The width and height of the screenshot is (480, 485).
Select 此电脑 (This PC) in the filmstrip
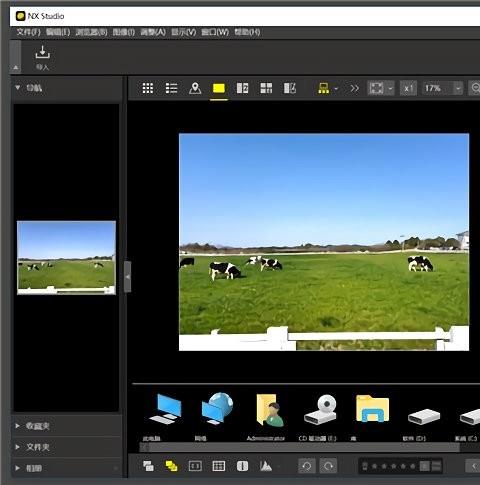[165, 410]
